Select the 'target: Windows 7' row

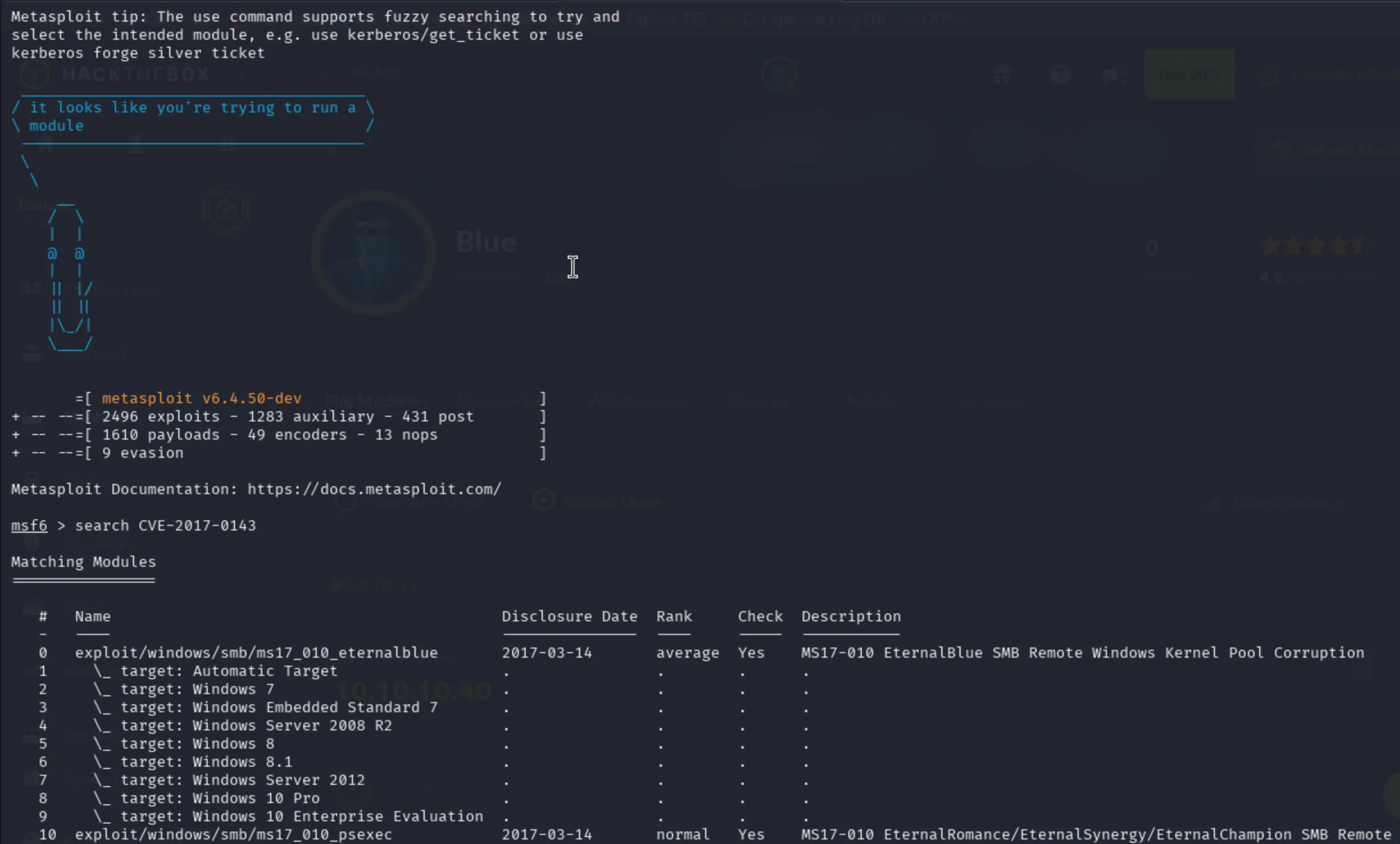[x=183, y=689]
